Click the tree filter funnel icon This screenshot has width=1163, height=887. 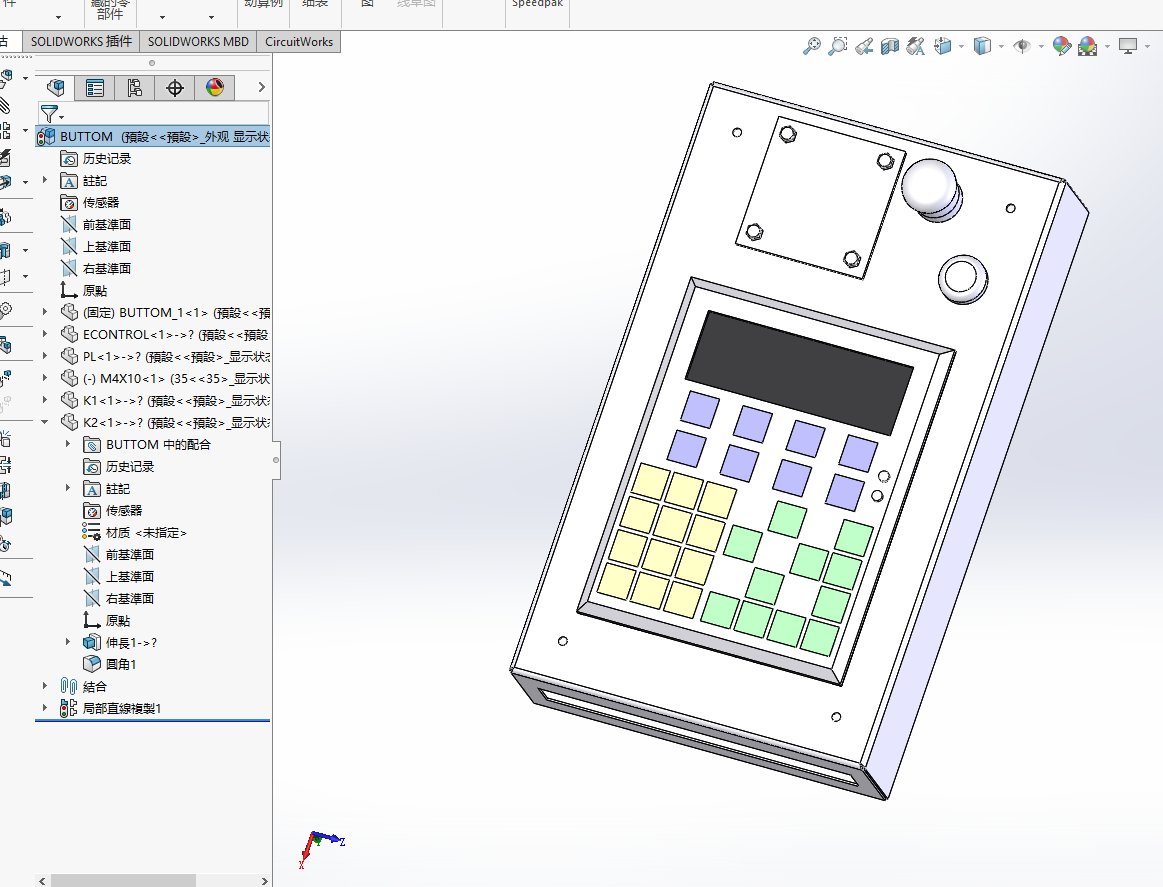click(x=50, y=113)
